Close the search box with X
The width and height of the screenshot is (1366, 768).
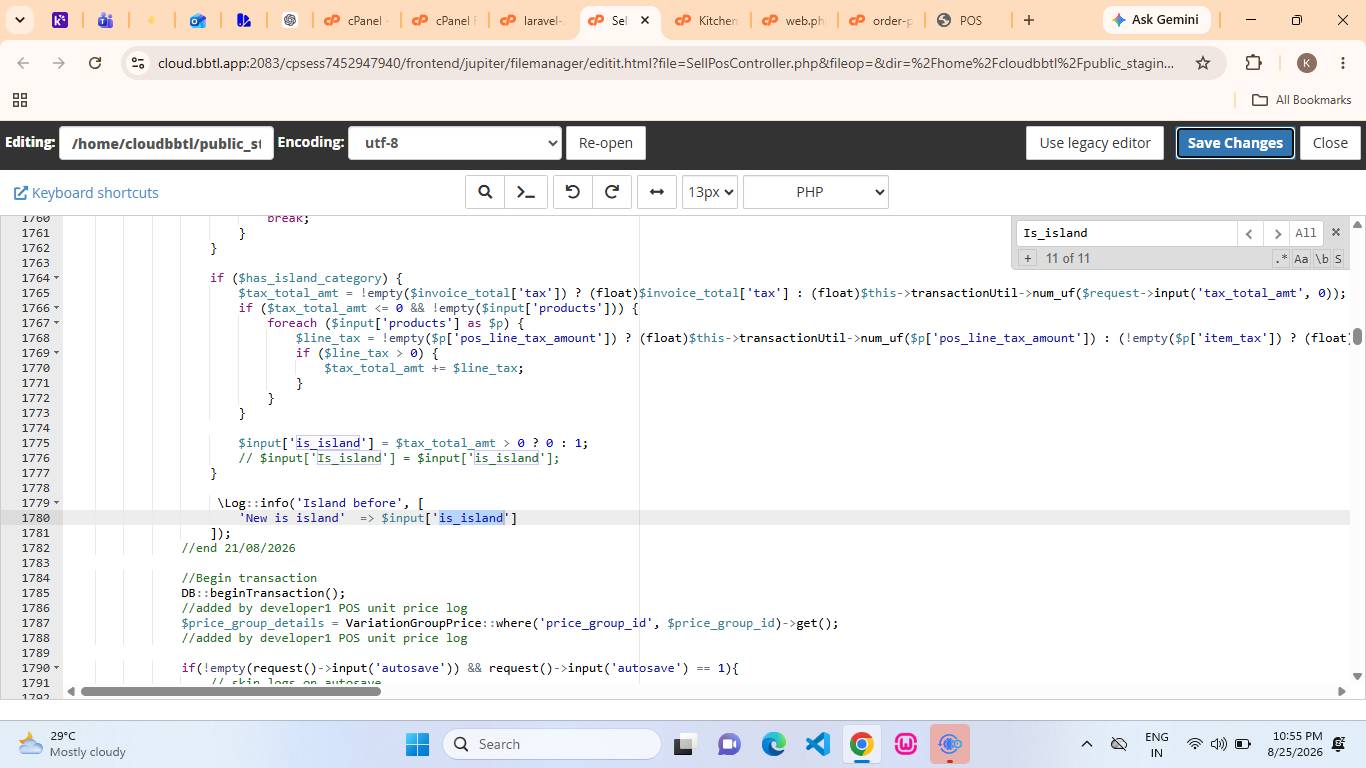coord(1335,232)
